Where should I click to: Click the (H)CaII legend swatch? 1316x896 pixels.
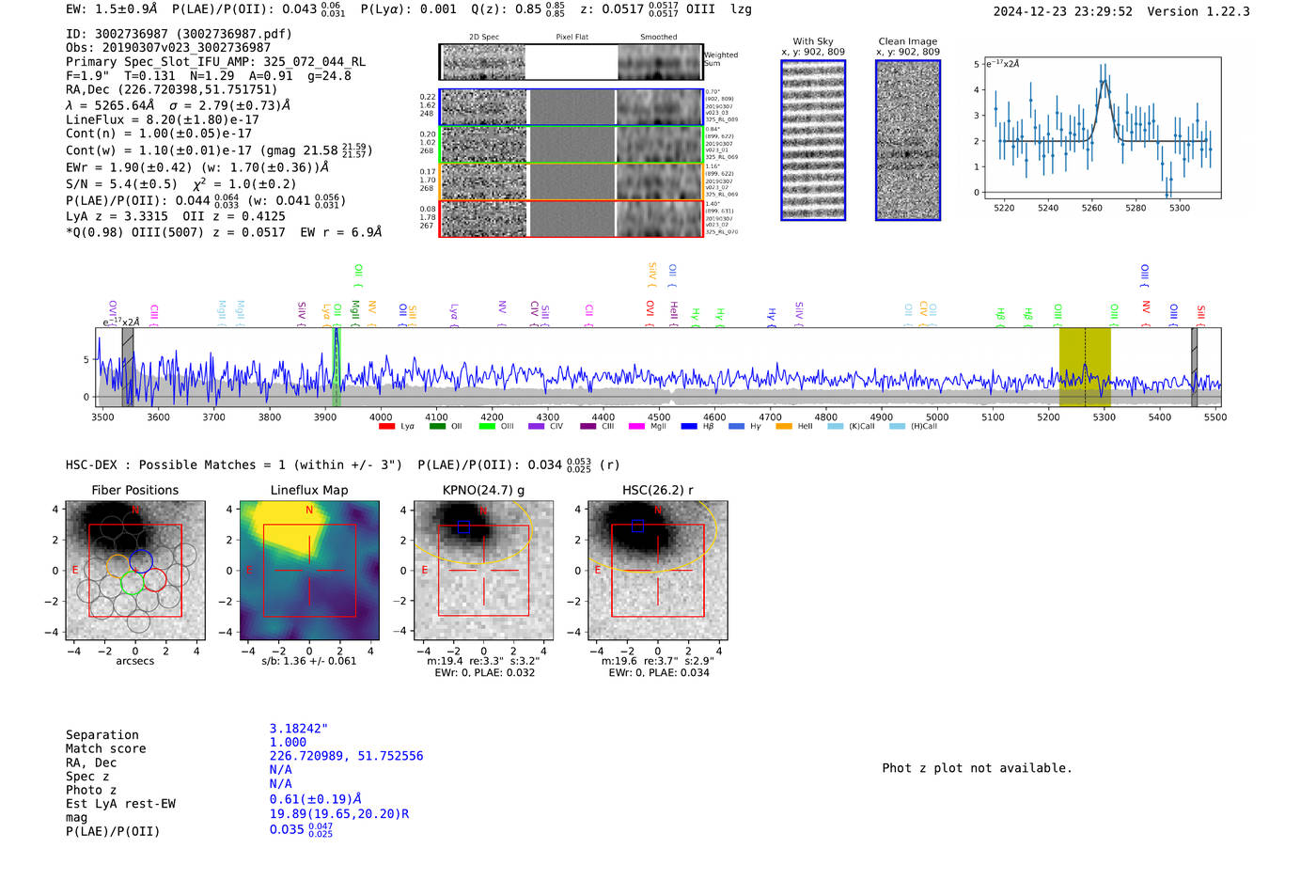tap(897, 427)
